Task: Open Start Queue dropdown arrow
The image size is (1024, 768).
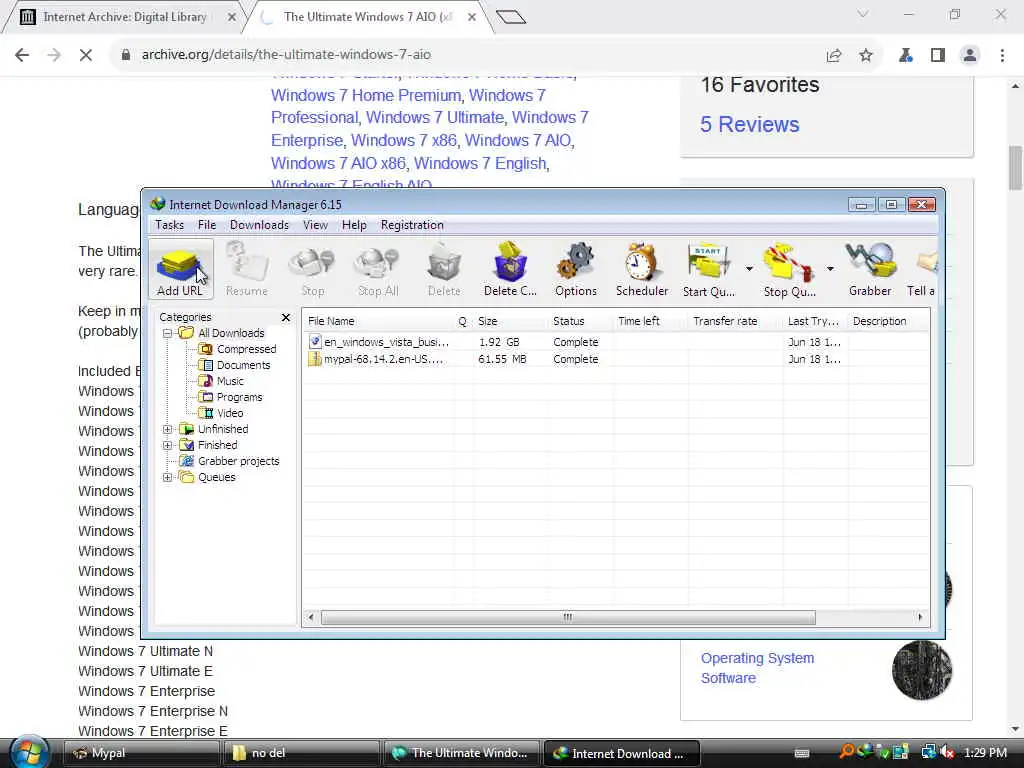Action: click(x=749, y=268)
